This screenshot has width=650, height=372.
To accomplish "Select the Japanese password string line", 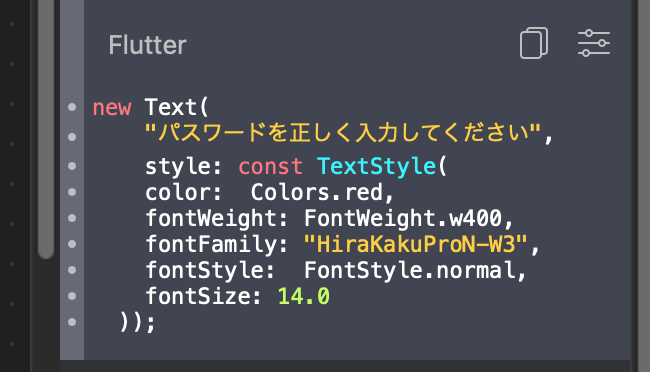I will (349, 133).
